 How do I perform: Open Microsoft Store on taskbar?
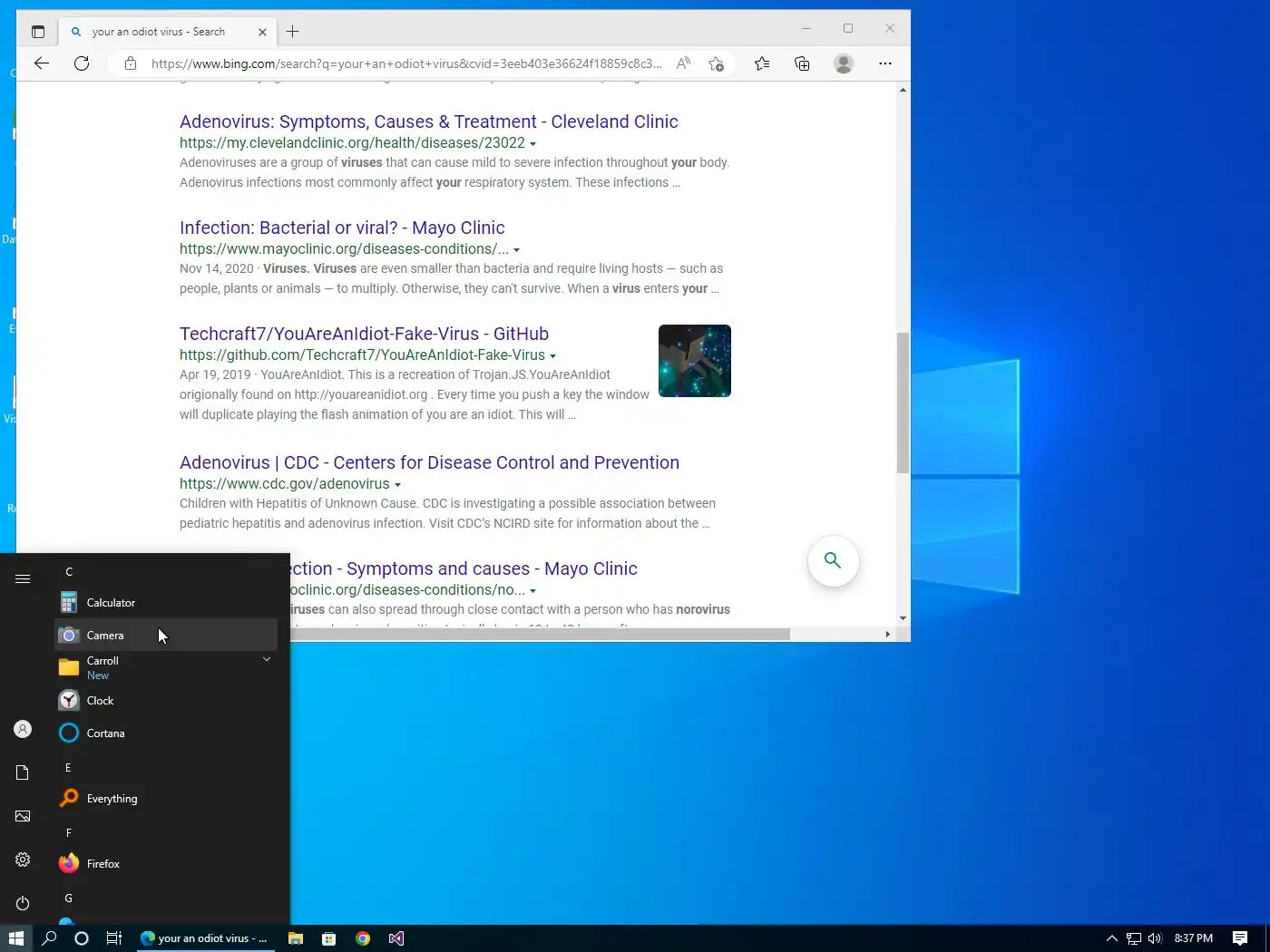click(x=328, y=938)
